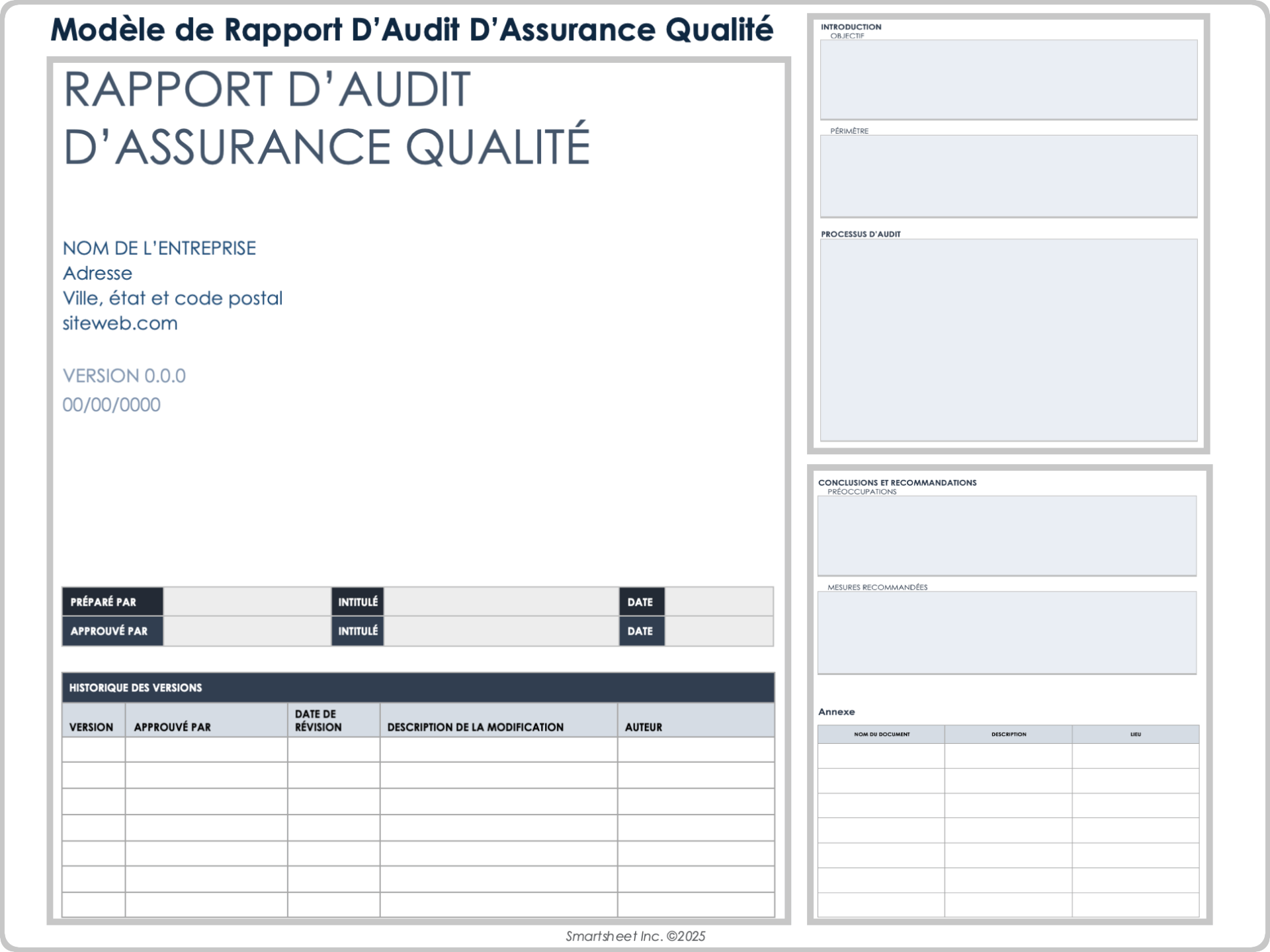Click the PÉRIMÈTRE text area
Viewport: 1270px width, 952px height.
pos(1007,175)
